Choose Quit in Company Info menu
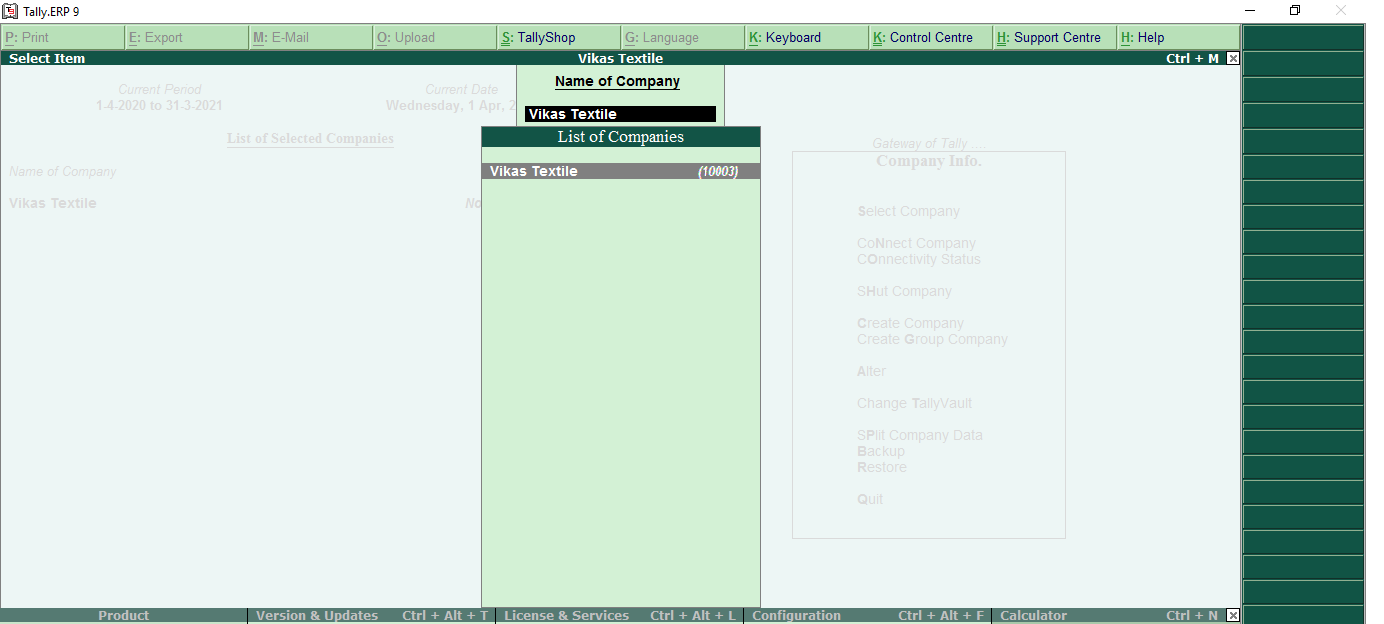This screenshot has height=624, width=1384. [870, 499]
